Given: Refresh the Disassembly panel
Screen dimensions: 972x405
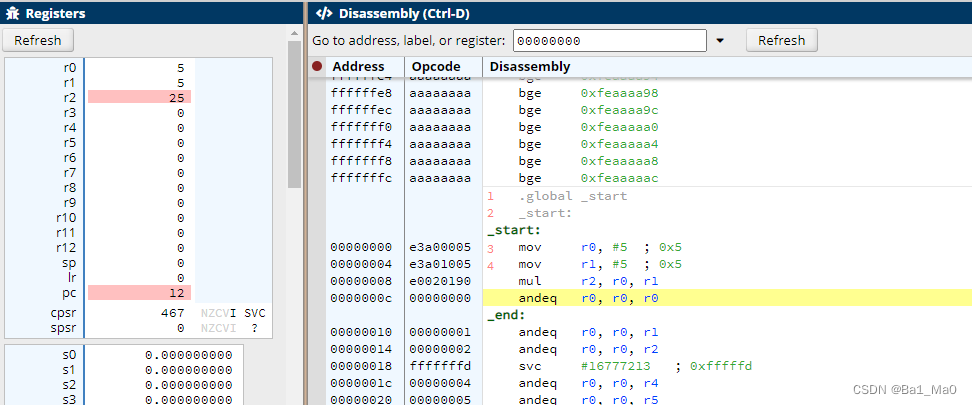Looking at the screenshot, I should [782, 40].
